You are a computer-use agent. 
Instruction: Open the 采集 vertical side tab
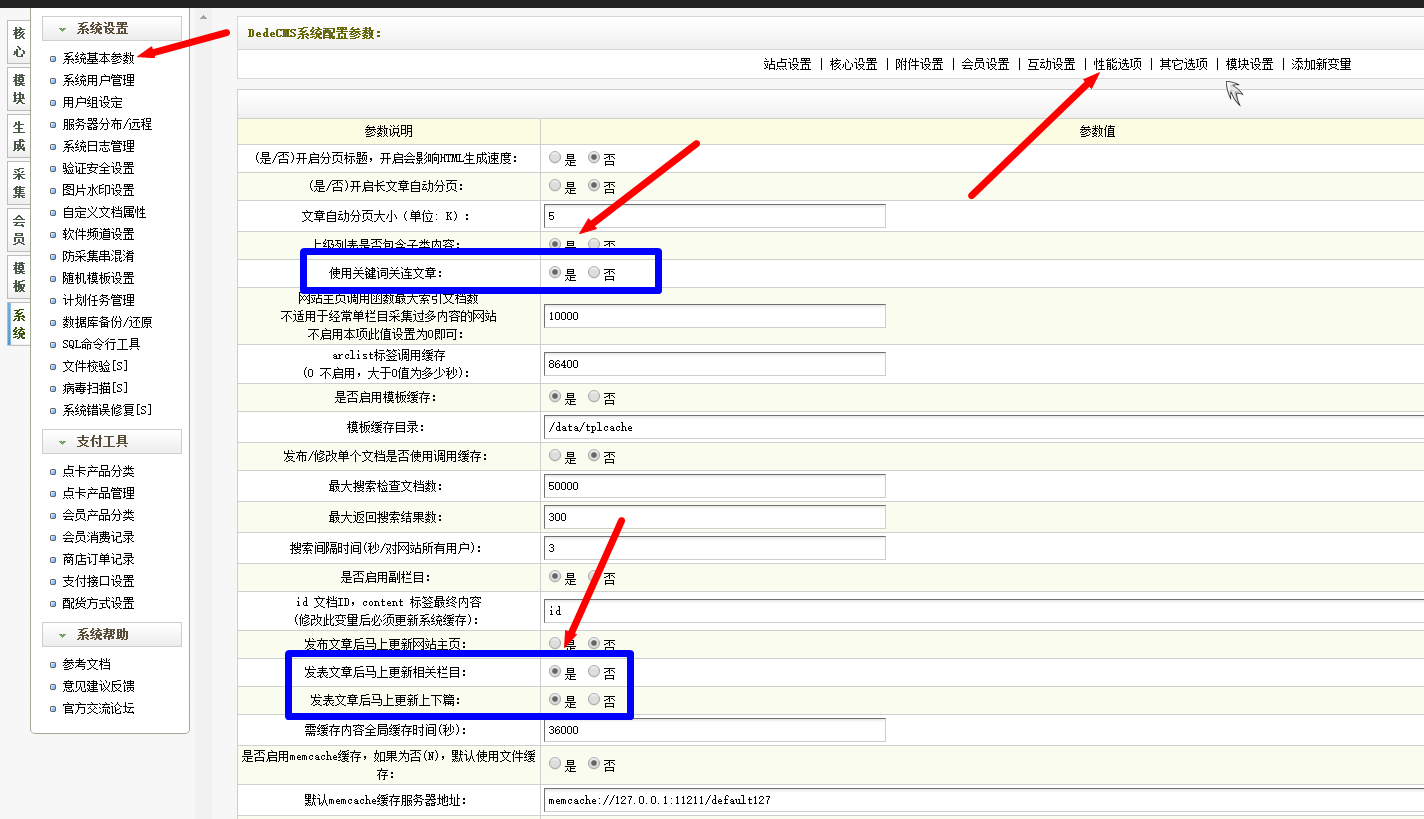coord(18,184)
